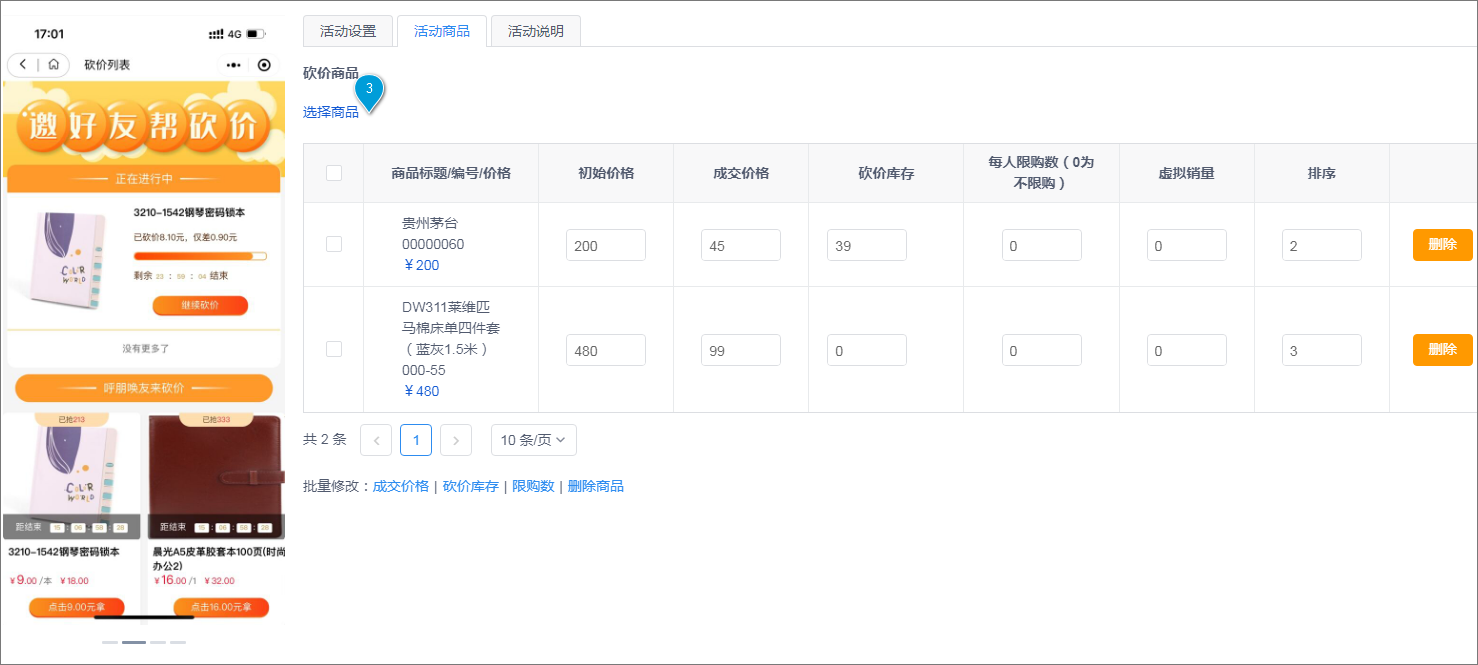Screen dimensions: 1478x665
Task: Edit 虚拟销量 field for 贵州茅台
Action: 1187,245
